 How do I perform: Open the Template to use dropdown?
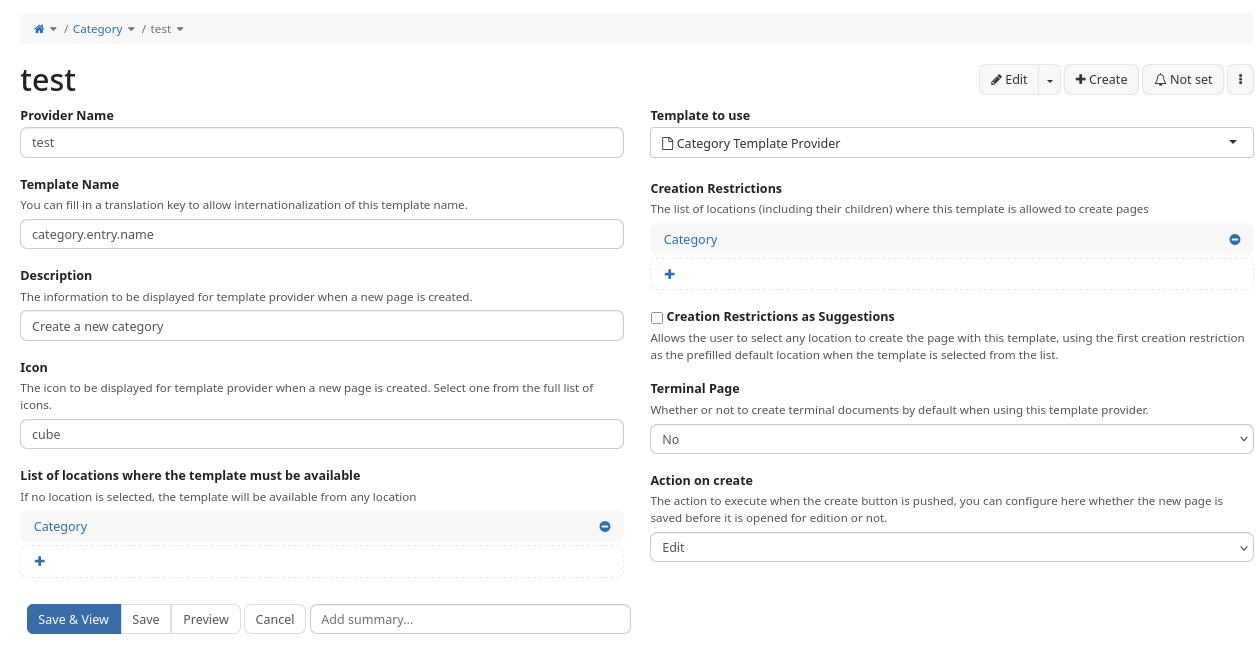click(952, 143)
